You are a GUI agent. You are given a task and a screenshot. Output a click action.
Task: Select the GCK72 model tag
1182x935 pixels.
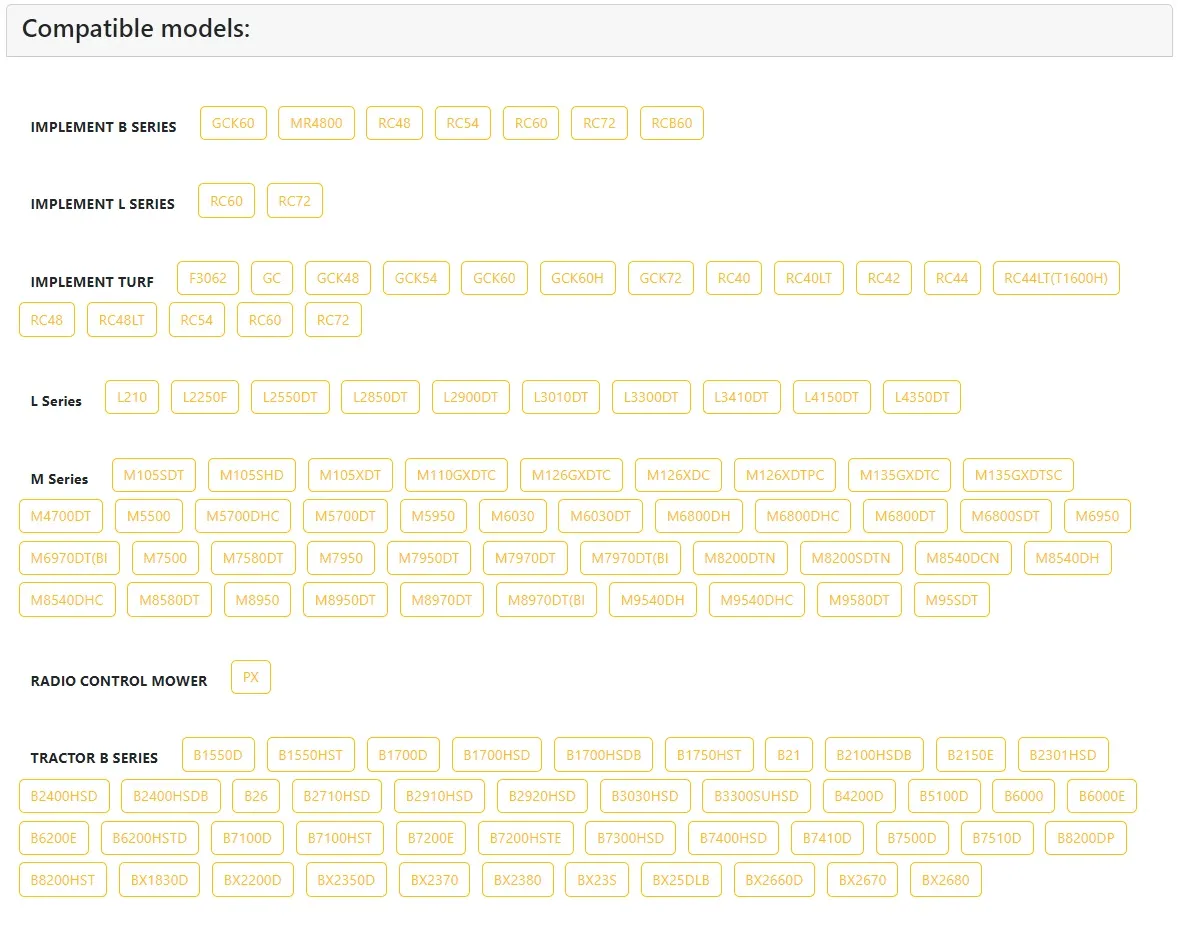coord(660,278)
